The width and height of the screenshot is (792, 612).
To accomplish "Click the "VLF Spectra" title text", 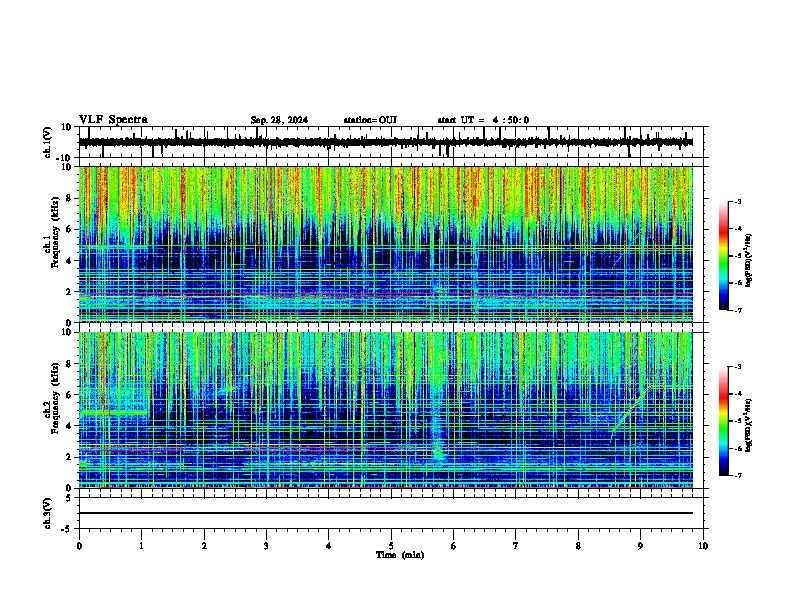I will point(113,120).
